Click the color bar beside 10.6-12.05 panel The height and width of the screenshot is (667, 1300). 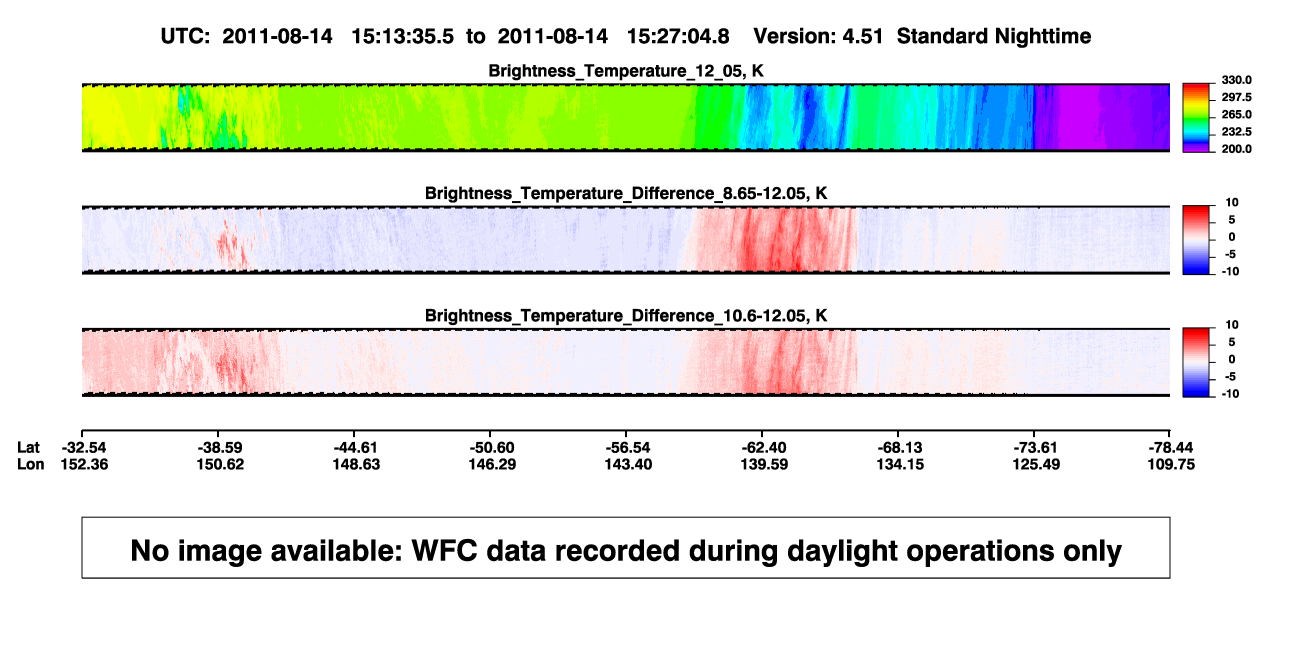tap(1197, 362)
